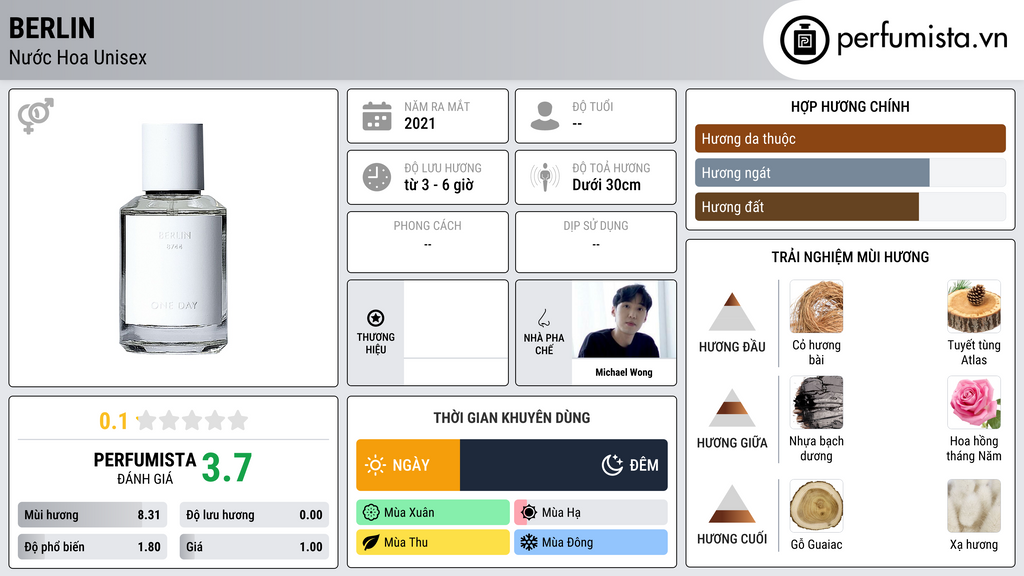The height and width of the screenshot is (576, 1024).
Task: Open the Cỏ hương bài note image
Action: (816, 306)
